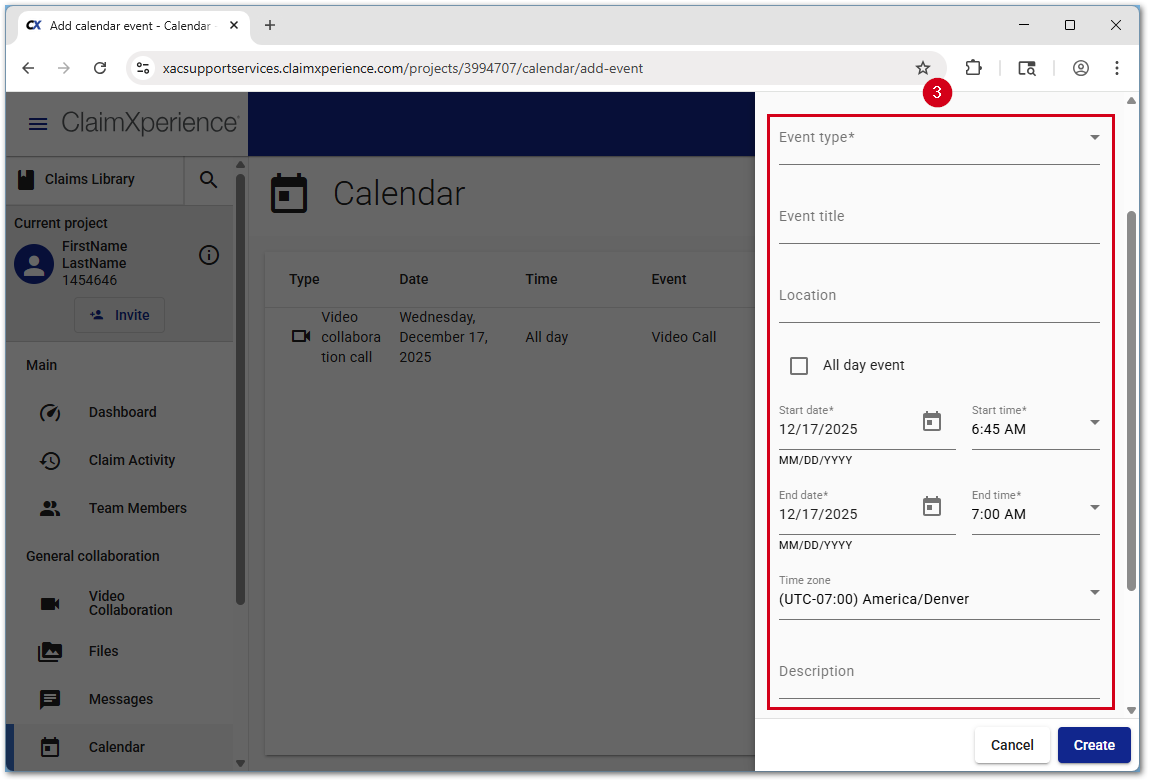Change the time zone selection

[1094, 592]
